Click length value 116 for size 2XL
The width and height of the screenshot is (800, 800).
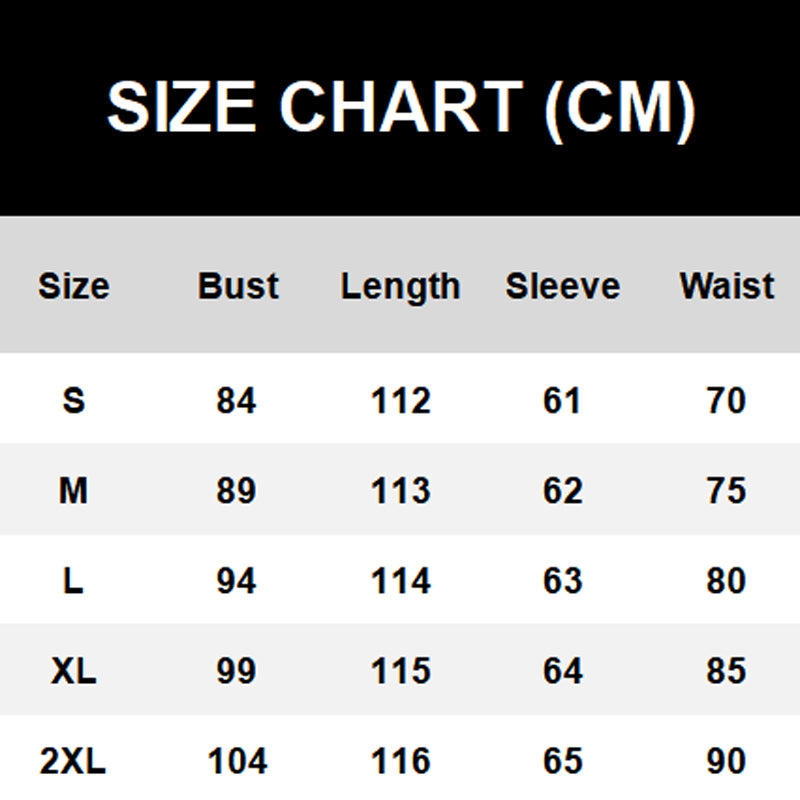[x=400, y=762]
